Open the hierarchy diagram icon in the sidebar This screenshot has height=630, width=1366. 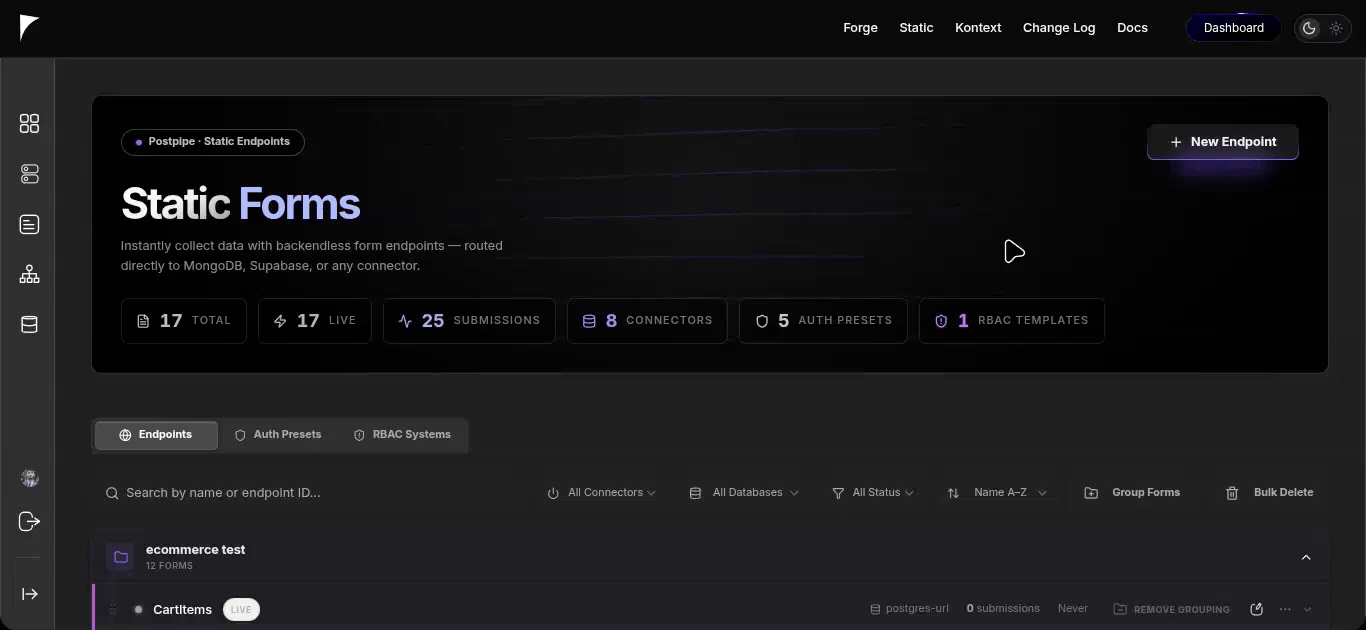coord(29,274)
